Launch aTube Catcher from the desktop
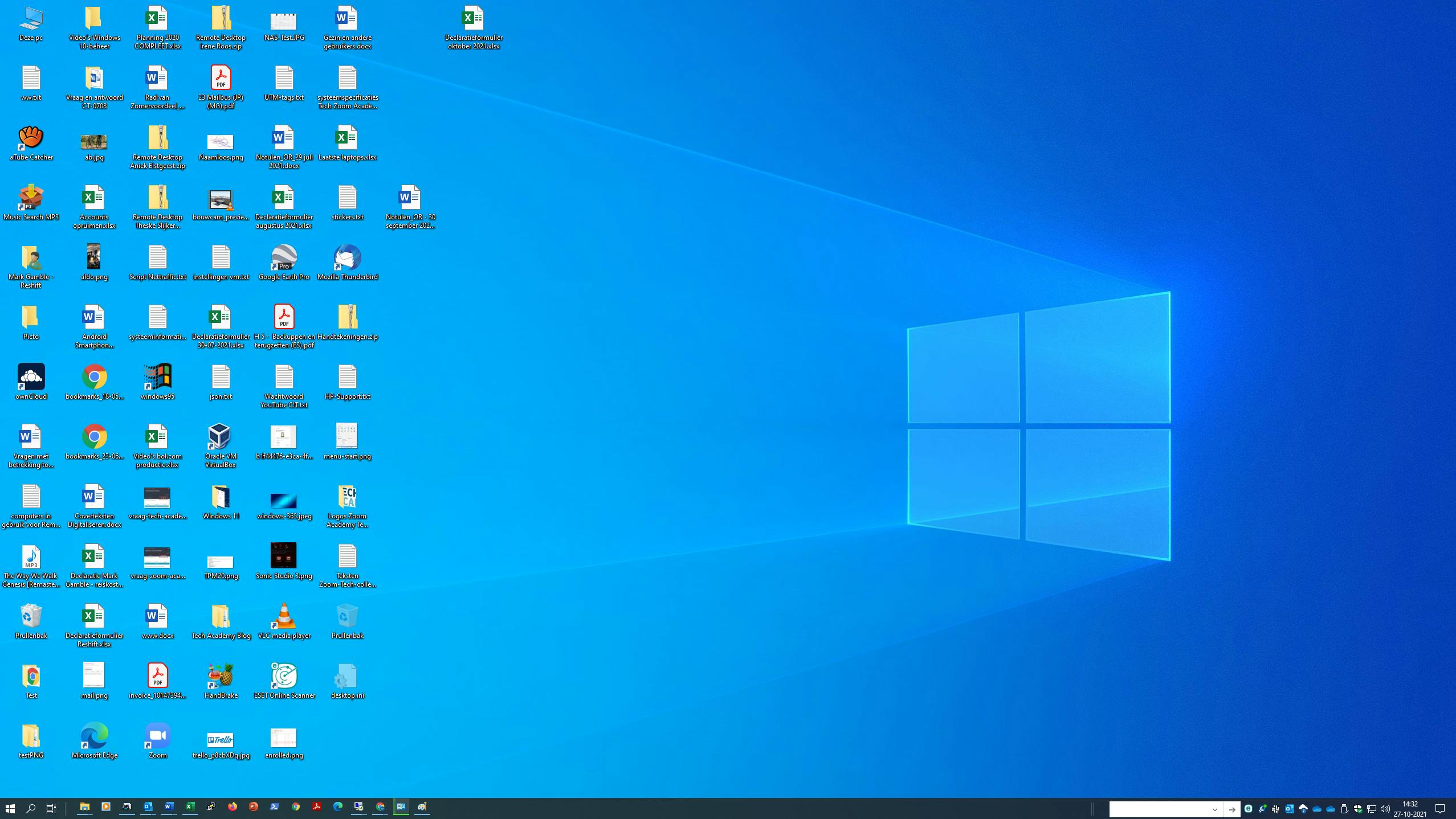Viewport: 1456px width, 819px height. 31,138
